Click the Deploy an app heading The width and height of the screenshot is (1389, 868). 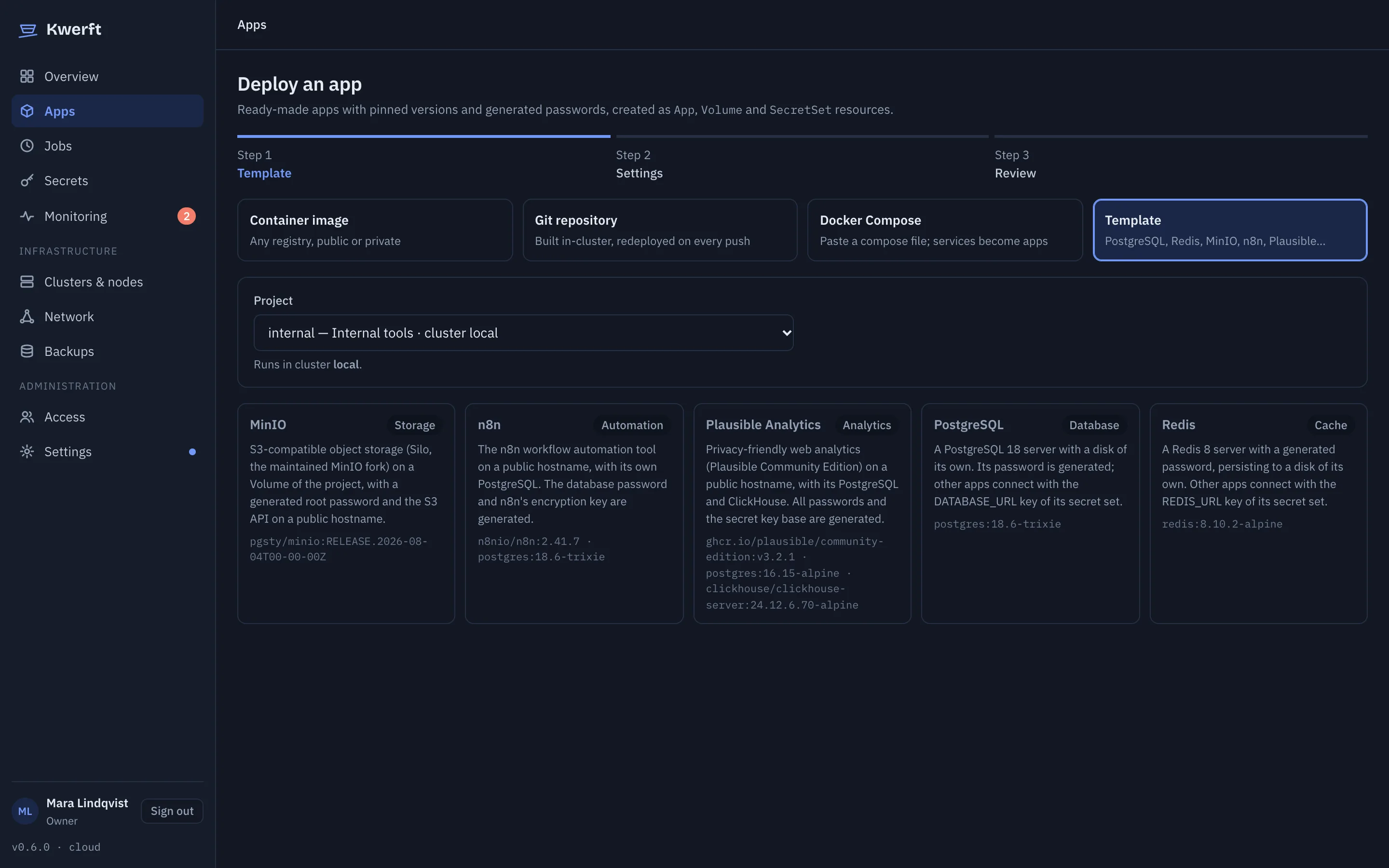[x=300, y=84]
